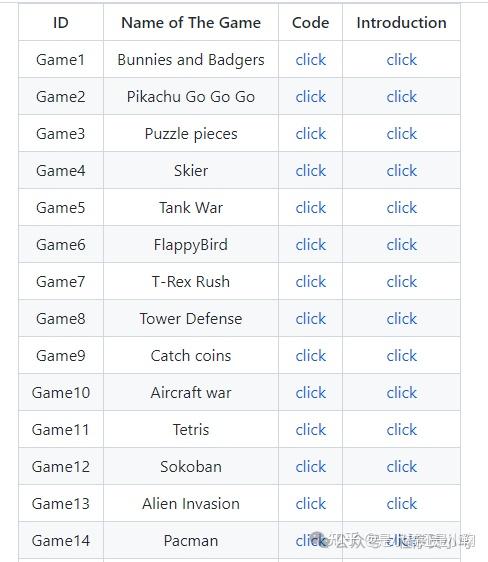
Task: Click the Code link for Tower Defense
Action: coord(310,319)
